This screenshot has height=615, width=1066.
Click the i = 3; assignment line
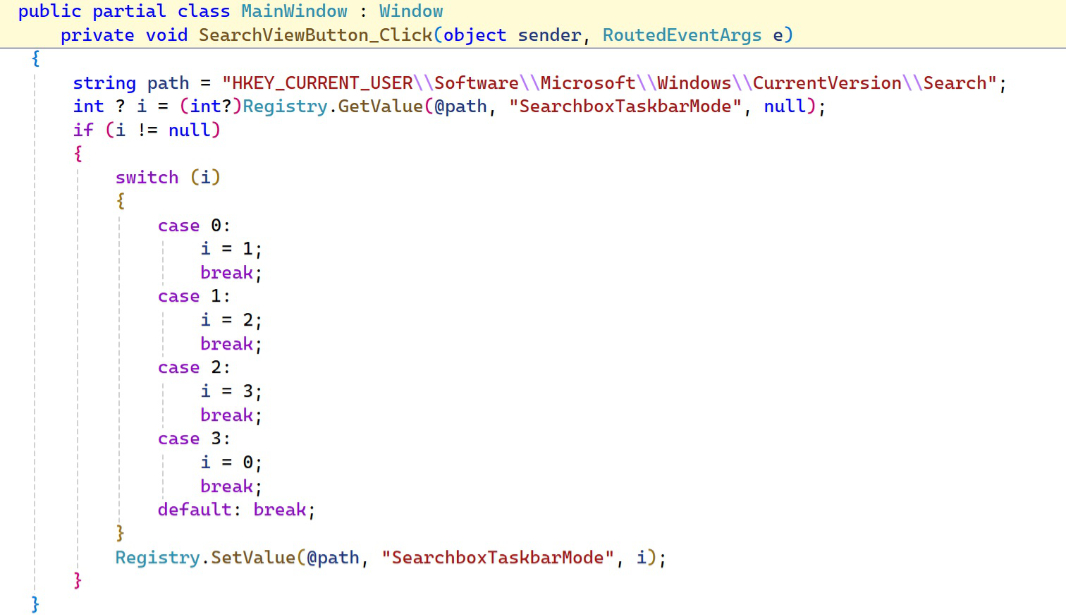[x=231, y=392]
